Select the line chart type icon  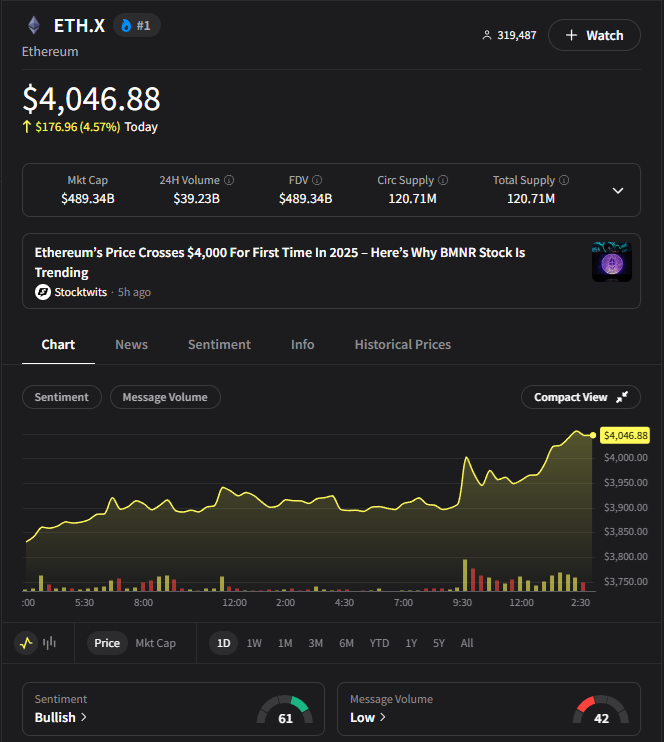click(26, 643)
